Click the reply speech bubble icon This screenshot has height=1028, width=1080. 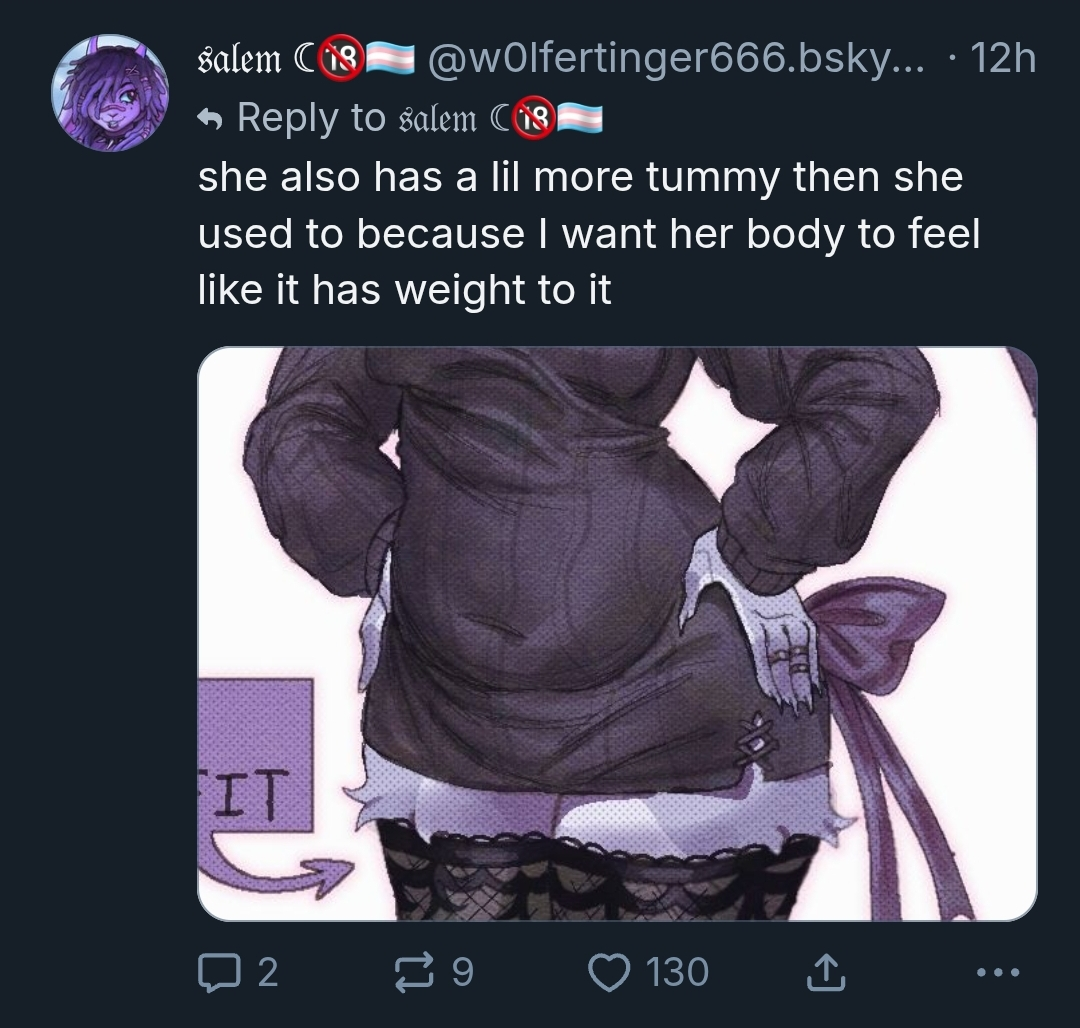(219, 972)
